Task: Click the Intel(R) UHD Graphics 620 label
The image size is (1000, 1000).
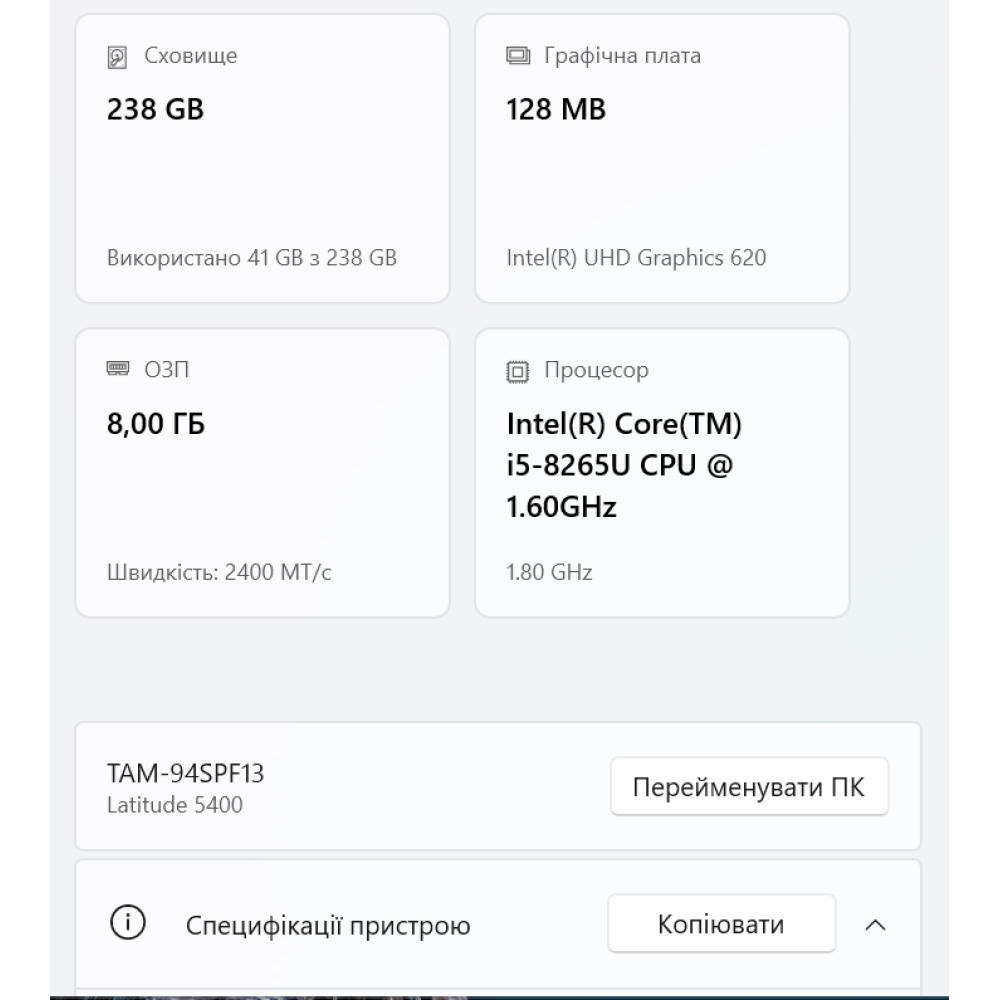Action: point(635,257)
